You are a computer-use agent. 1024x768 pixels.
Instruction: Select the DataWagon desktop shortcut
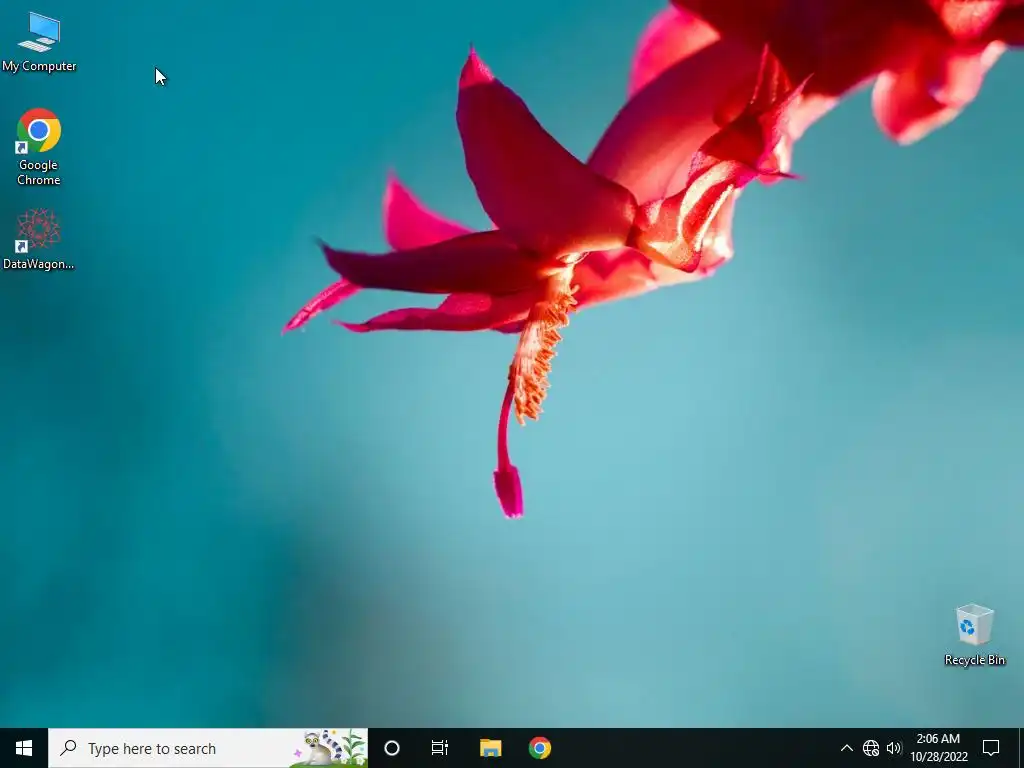pyautogui.click(x=39, y=239)
